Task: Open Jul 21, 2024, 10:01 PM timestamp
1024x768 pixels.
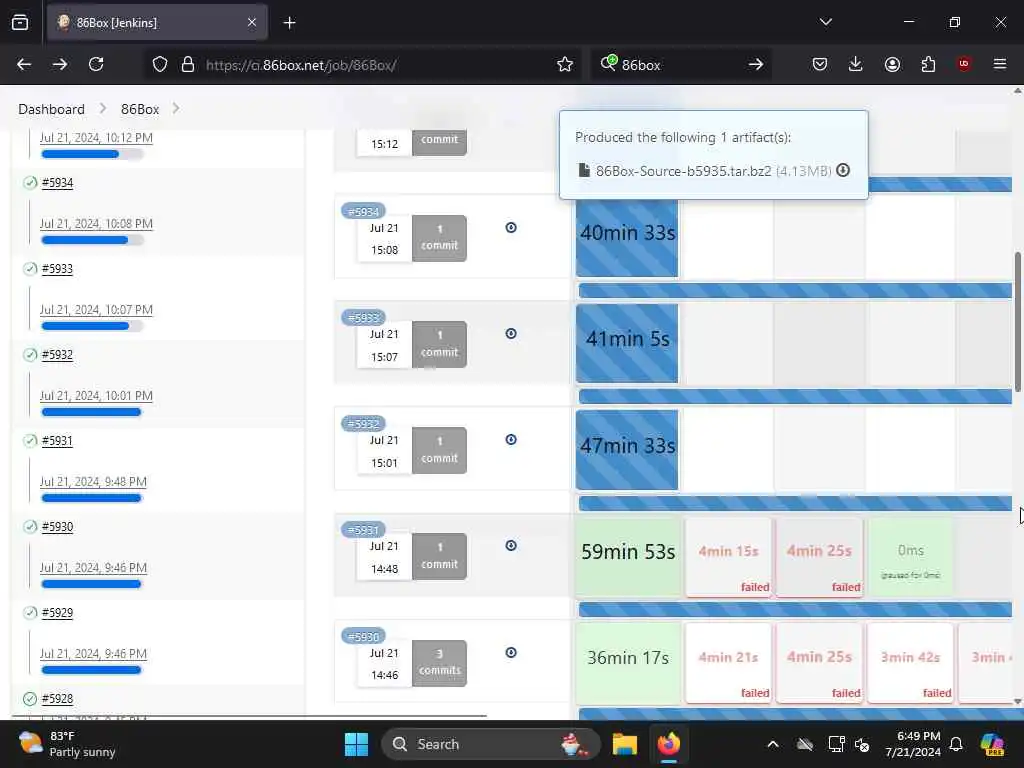Action: click(96, 396)
